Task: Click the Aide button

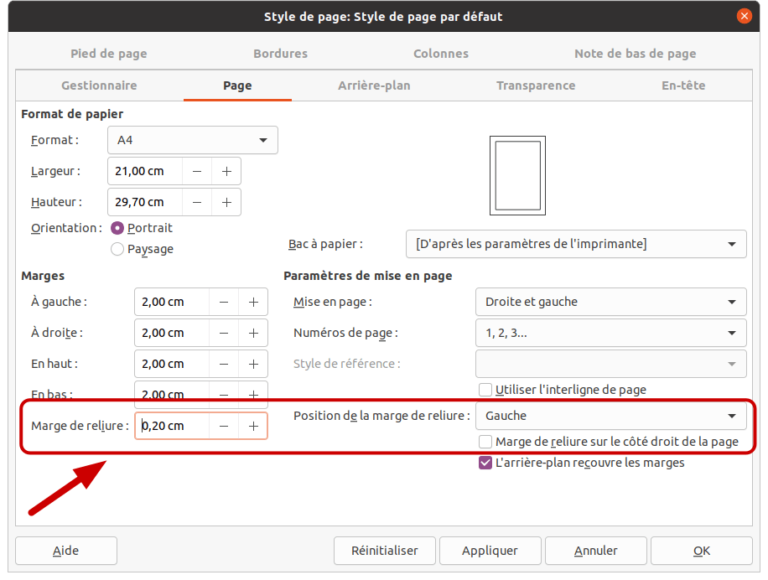Action: point(66,551)
